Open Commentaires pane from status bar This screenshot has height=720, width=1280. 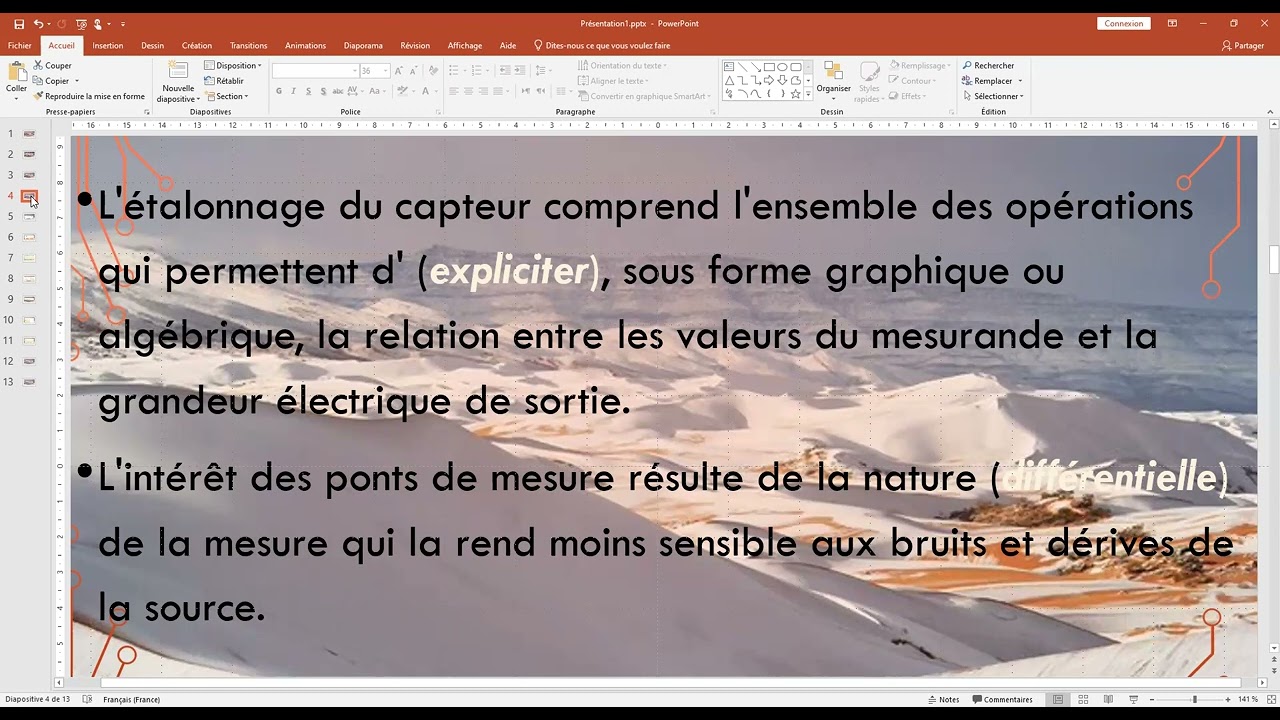coord(1002,699)
